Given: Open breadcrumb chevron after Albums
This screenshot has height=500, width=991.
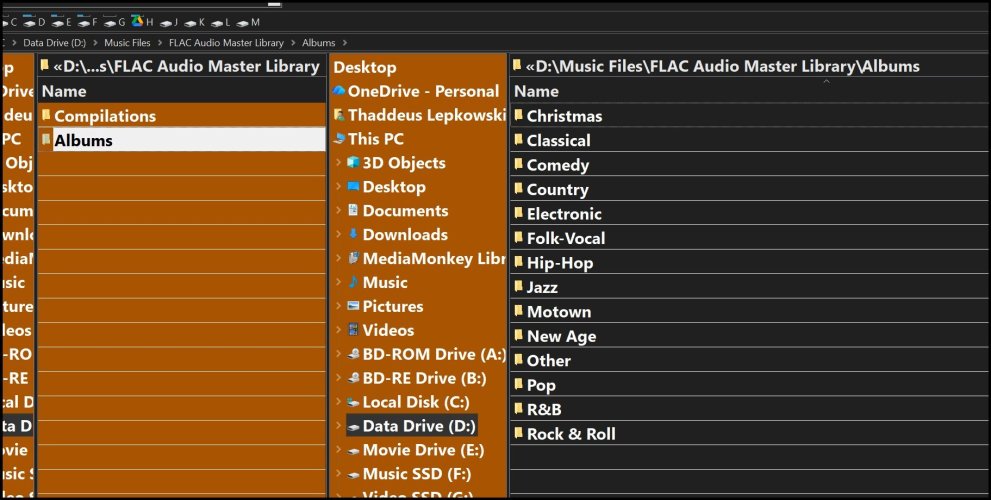Looking at the screenshot, I should tap(344, 43).
